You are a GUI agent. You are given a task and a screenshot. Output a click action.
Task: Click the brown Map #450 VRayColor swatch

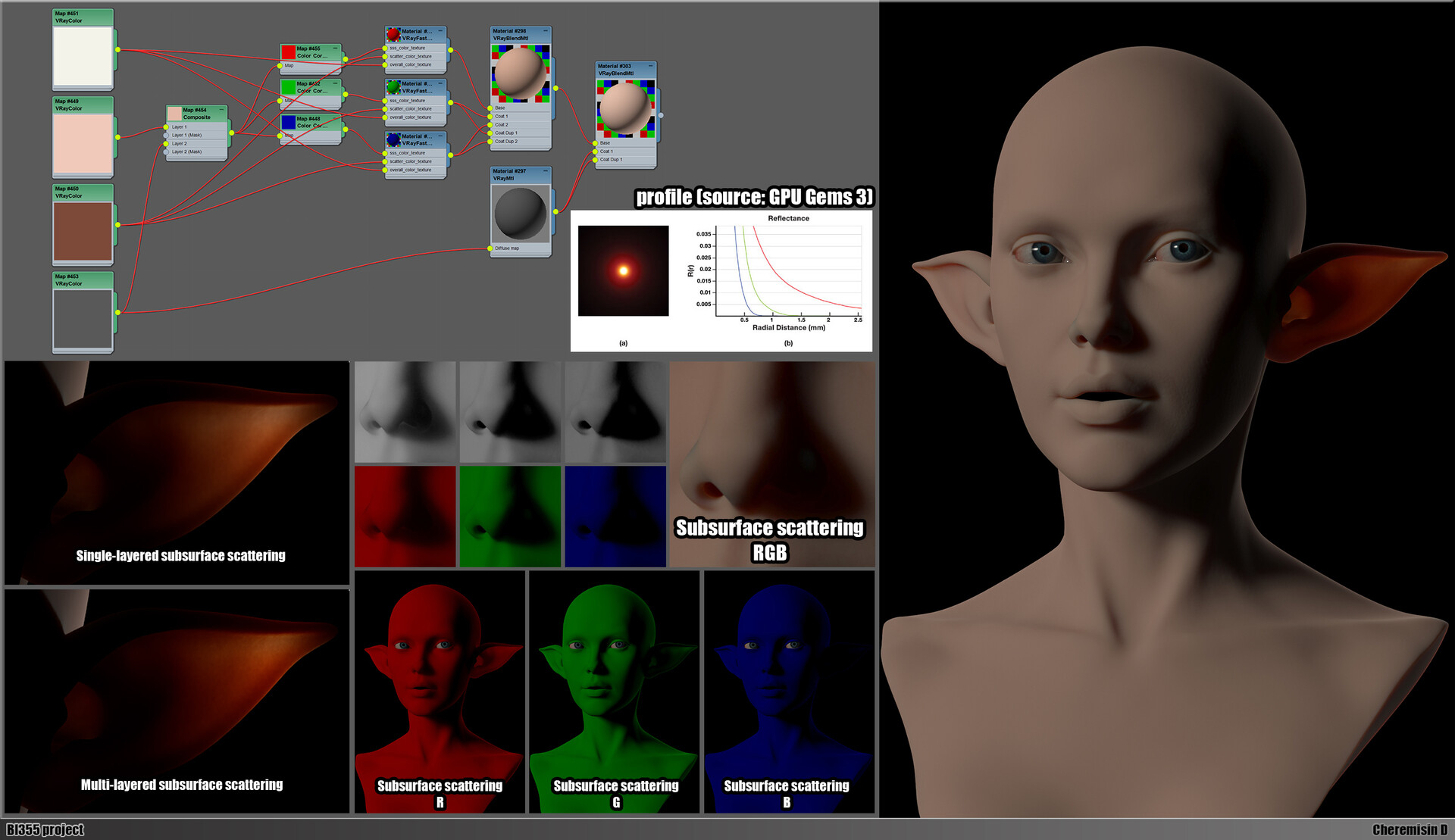pyautogui.click(x=83, y=232)
